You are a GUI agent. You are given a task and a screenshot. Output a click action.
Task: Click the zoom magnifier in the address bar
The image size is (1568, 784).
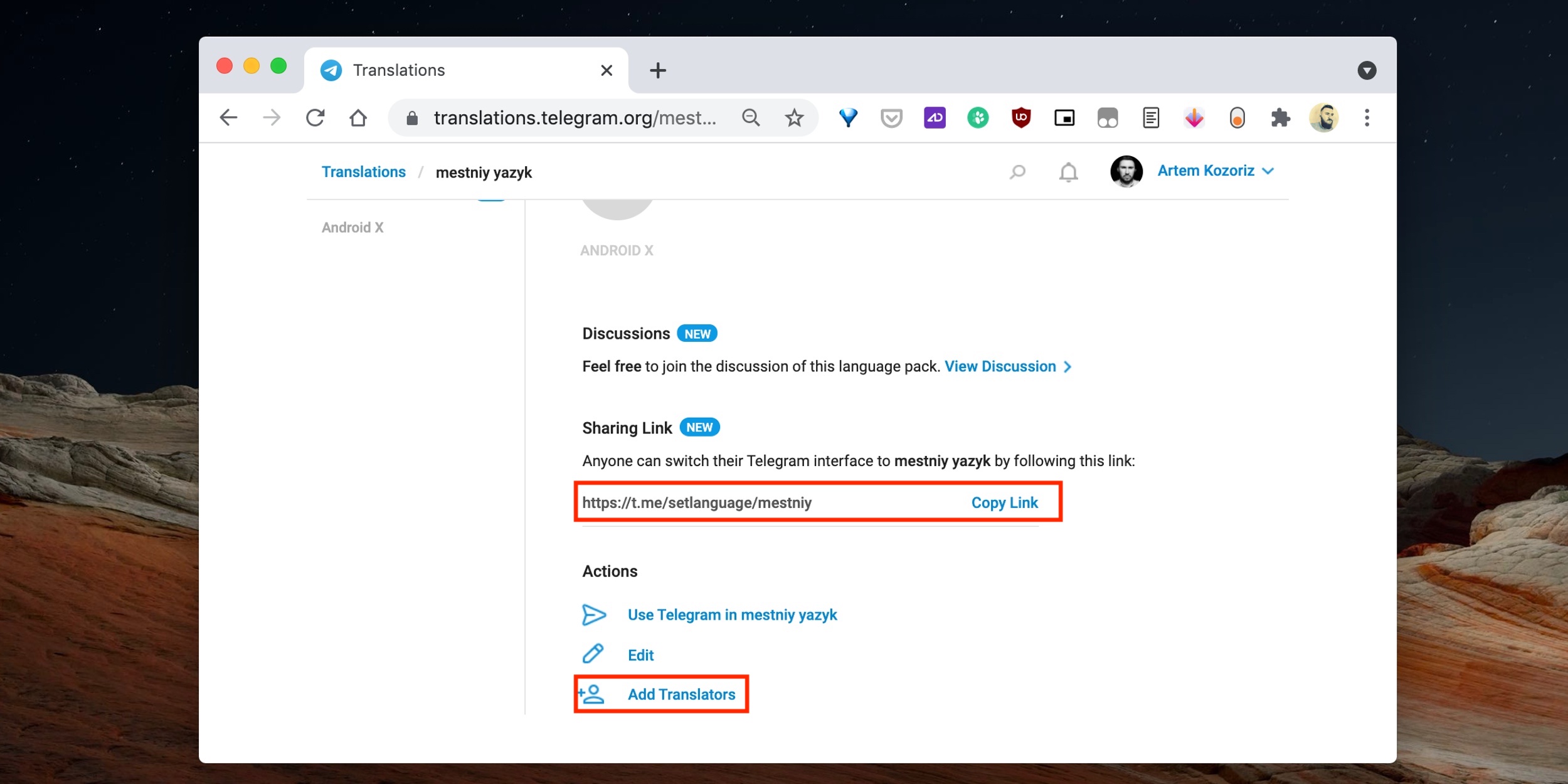tap(751, 117)
